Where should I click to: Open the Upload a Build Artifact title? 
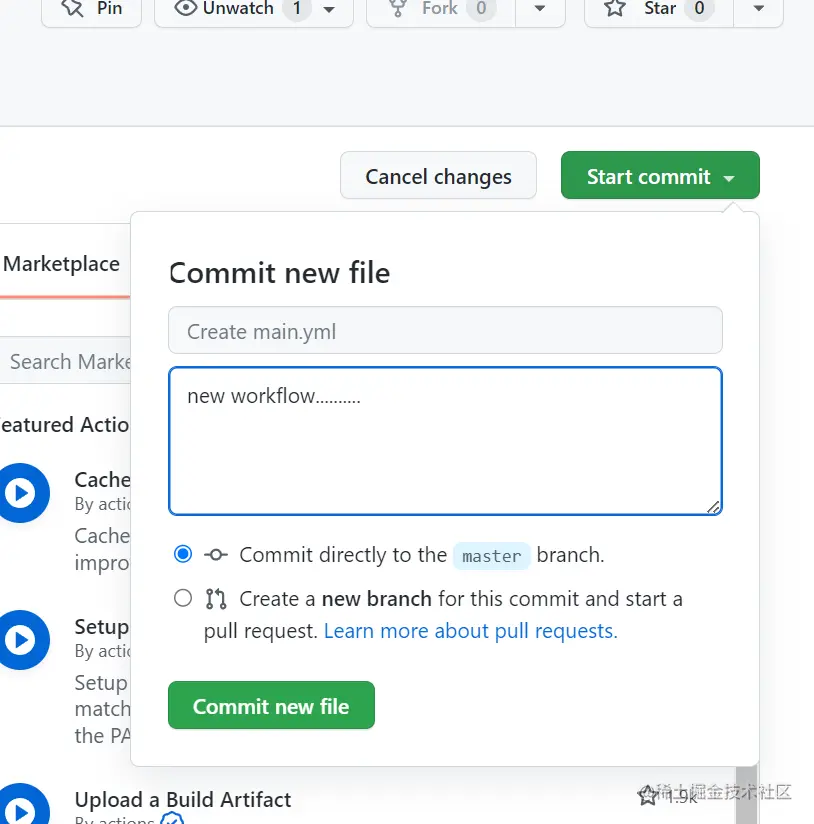click(x=183, y=799)
